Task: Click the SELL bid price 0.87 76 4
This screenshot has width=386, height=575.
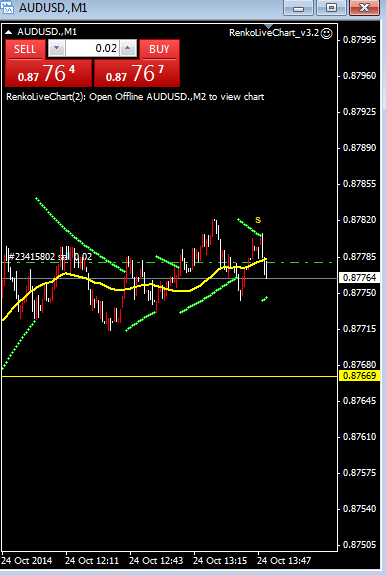Action: 48,73
